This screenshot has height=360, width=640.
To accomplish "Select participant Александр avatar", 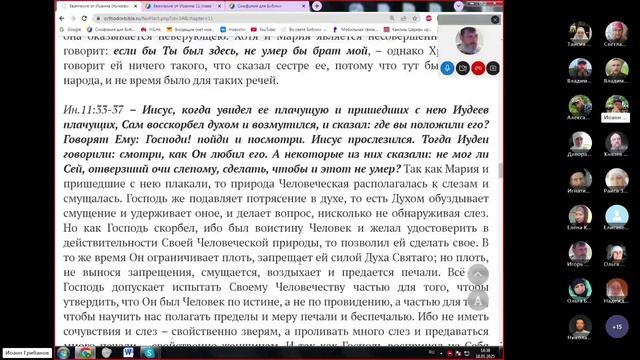I will pos(580,105).
